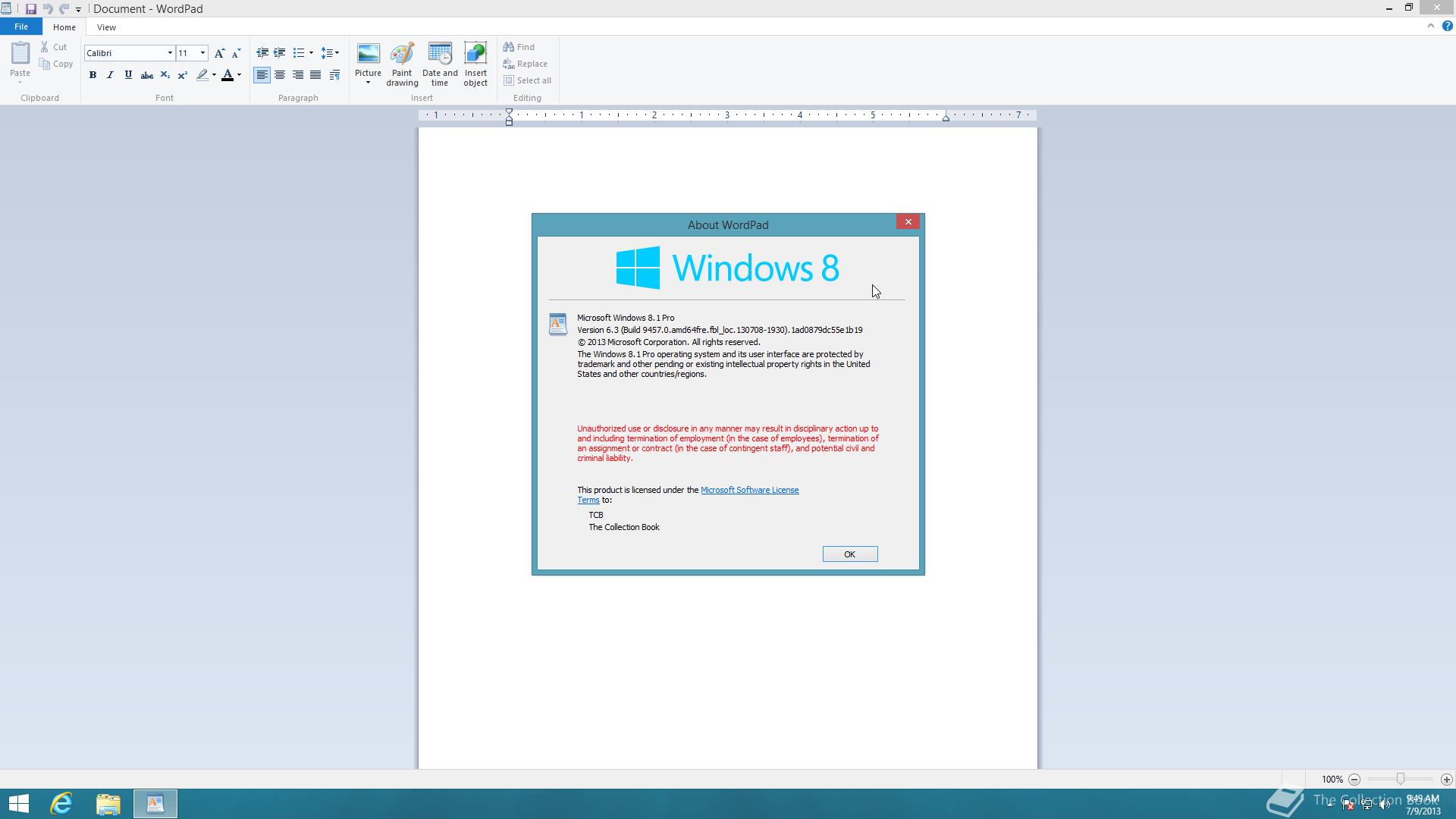Viewport: 1456px width, 819px height.
Task: Click OK in About WordPad dialog
Action: tap(850, 554)
